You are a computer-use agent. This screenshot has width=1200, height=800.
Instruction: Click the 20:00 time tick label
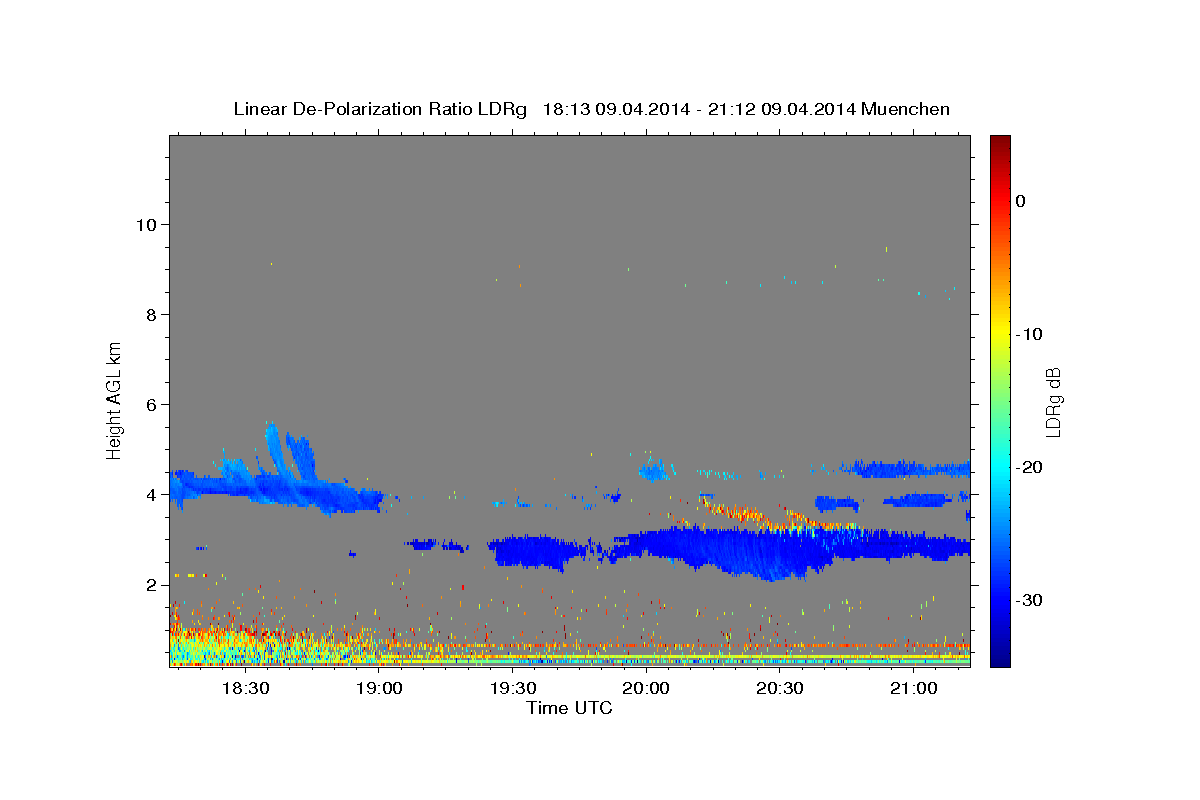pyautogui.click(x=646, y=688)
